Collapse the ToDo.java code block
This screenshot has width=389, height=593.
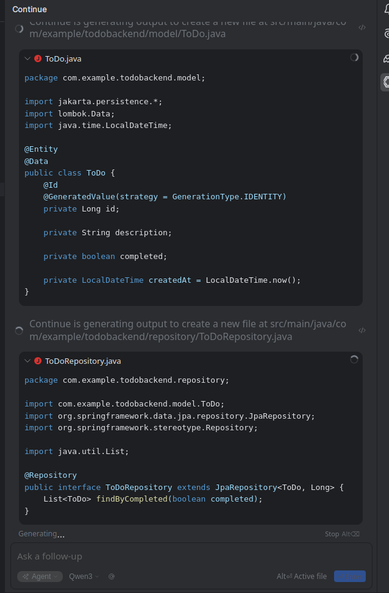coord(27,59)
